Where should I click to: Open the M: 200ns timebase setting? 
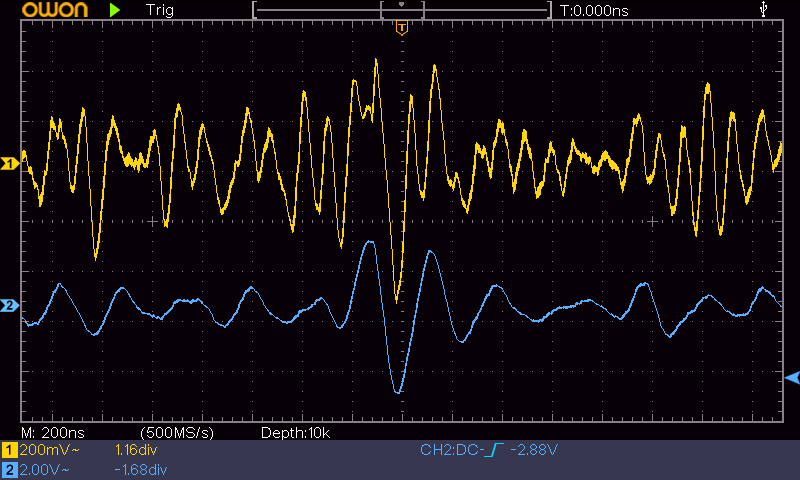53,432
